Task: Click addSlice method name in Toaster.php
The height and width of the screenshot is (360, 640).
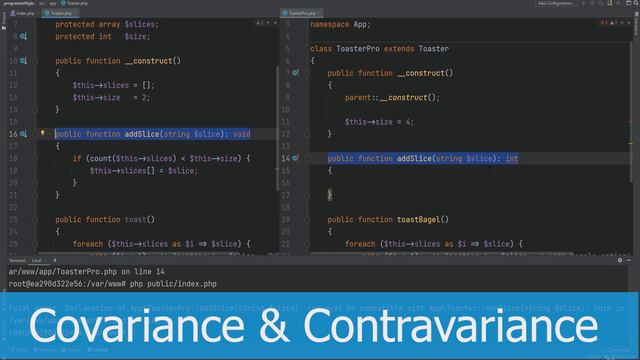Action: pos(142,134)
